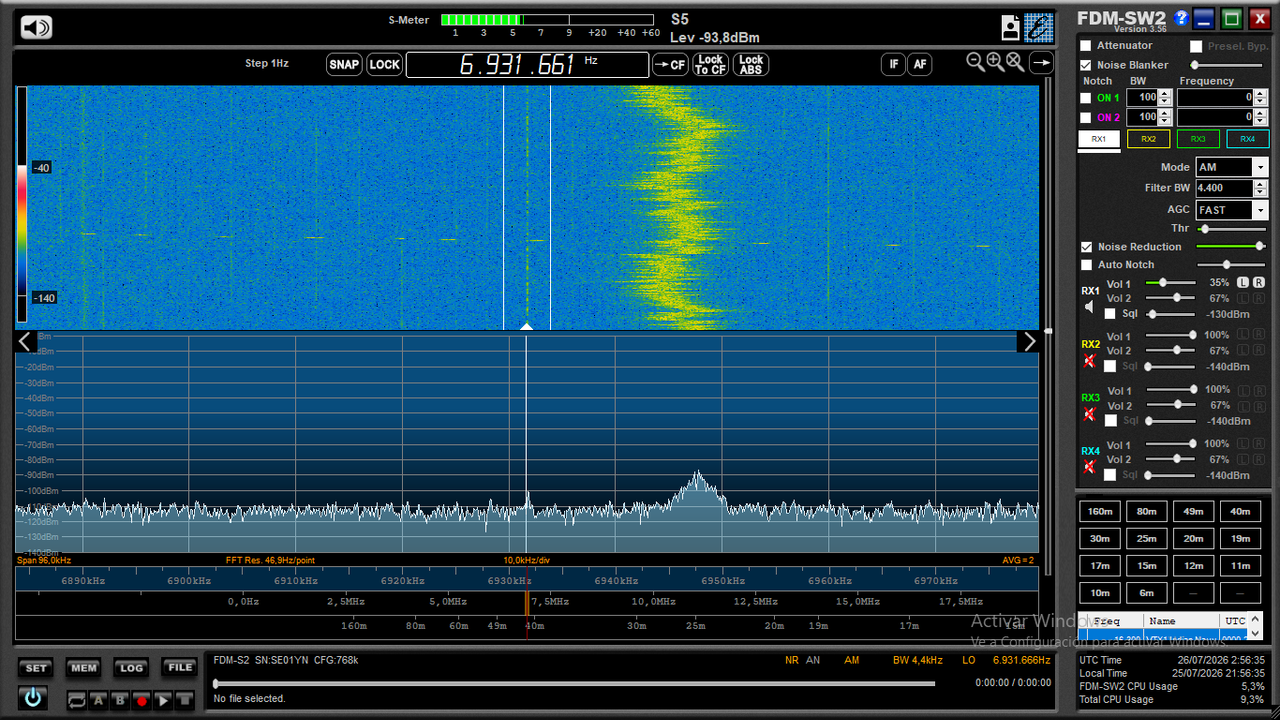Viewport: 1280px width, 720px height.
Task: Mute audio with the speaker icon
Action: coord(37,28)
